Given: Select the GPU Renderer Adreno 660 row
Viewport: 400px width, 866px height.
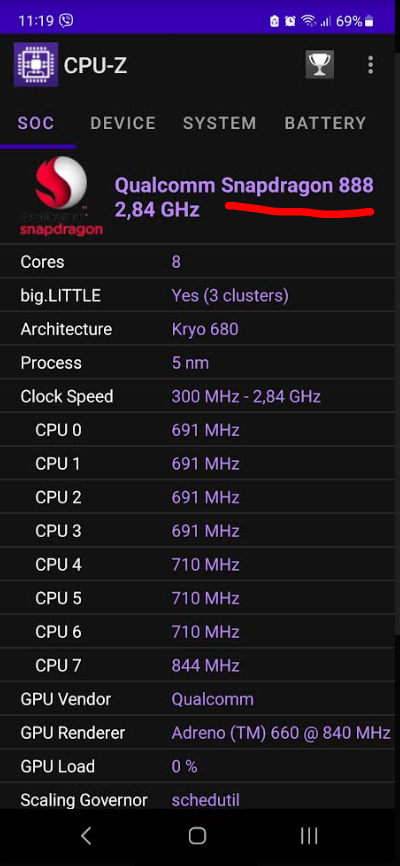Looking at the screenshot, I should (200, 733).
